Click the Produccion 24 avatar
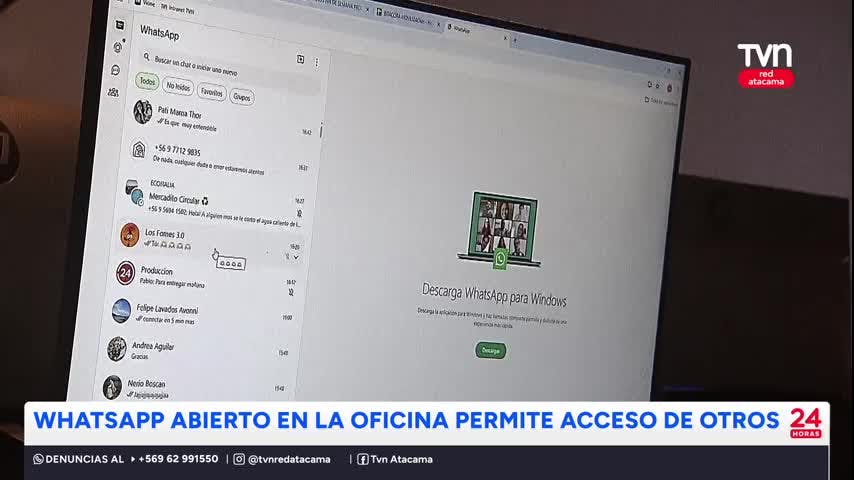Image resolution: width=854 pixels, height=480 pixels. pos(125,274)
